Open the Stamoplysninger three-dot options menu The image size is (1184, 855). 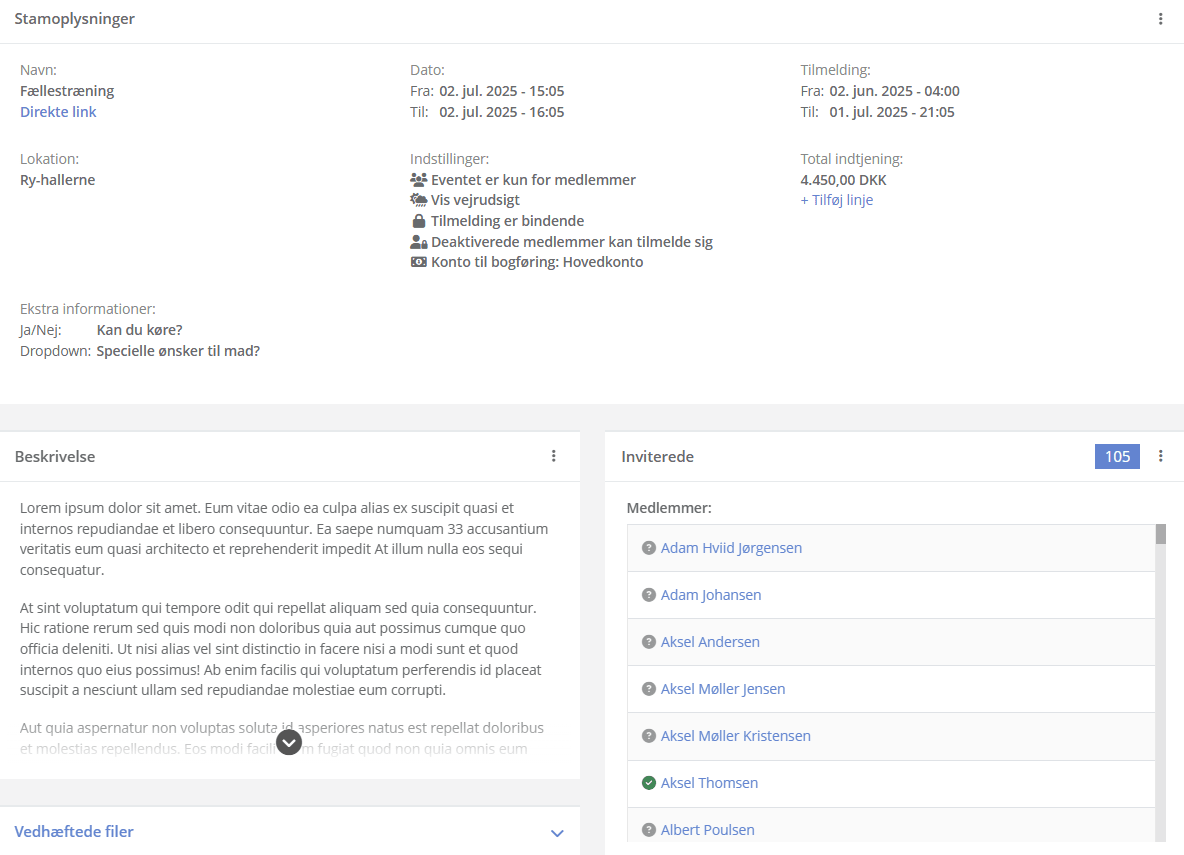[x=1161, y=19]
